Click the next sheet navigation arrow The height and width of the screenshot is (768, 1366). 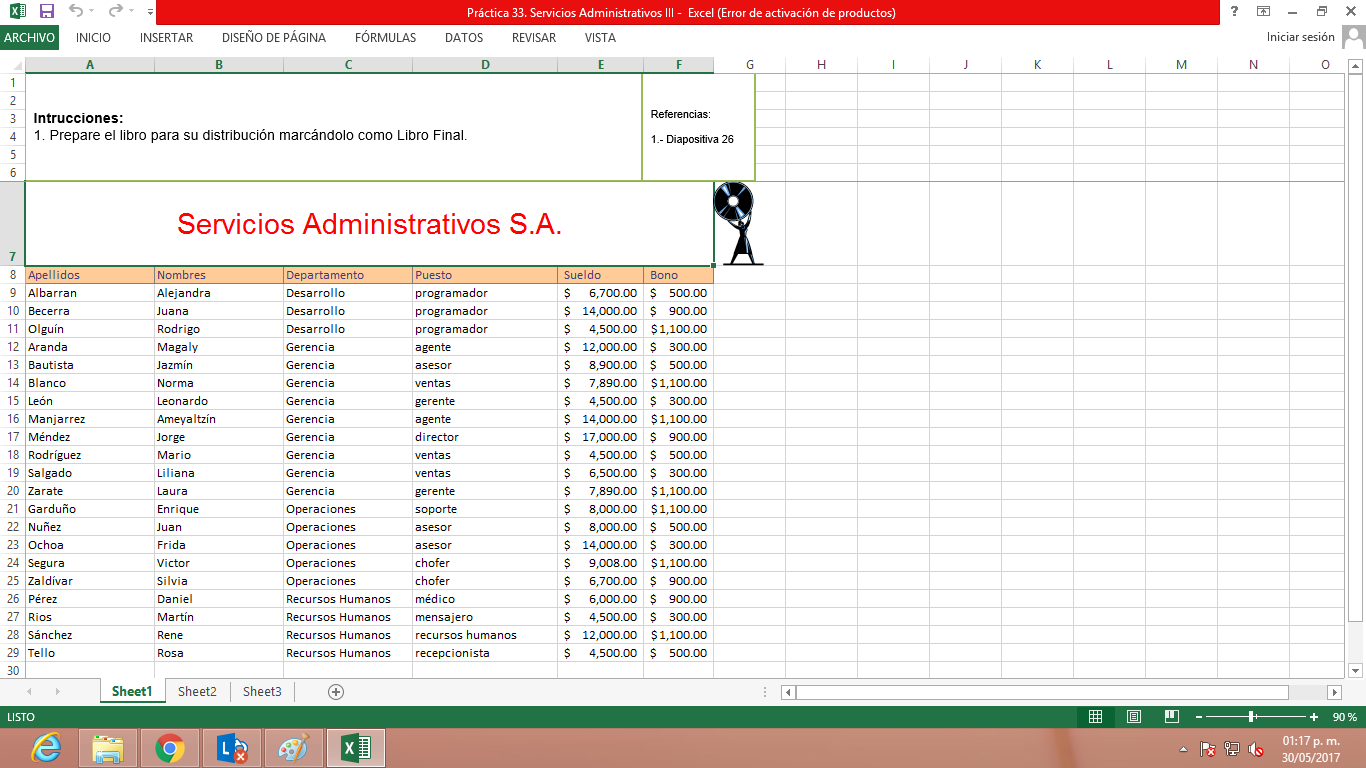point(57,691)
